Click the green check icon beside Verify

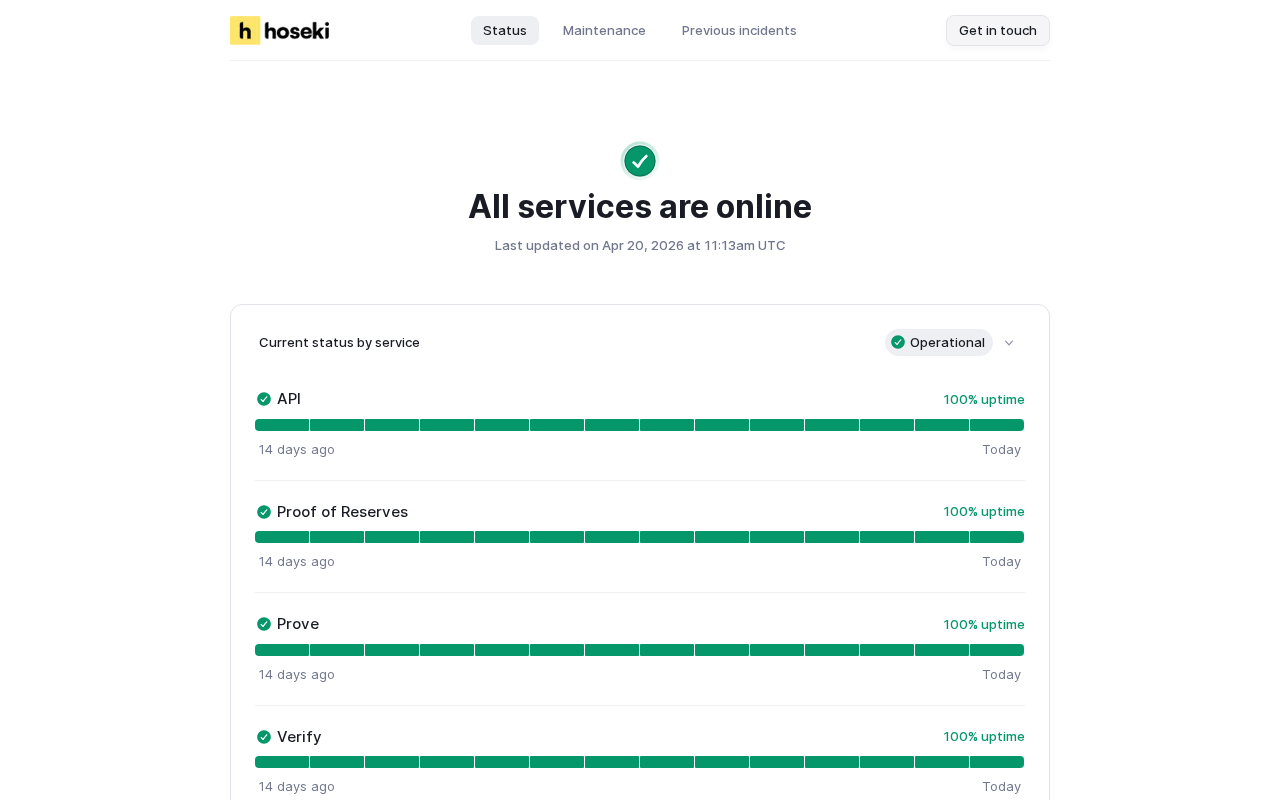(x=264, y=737)
